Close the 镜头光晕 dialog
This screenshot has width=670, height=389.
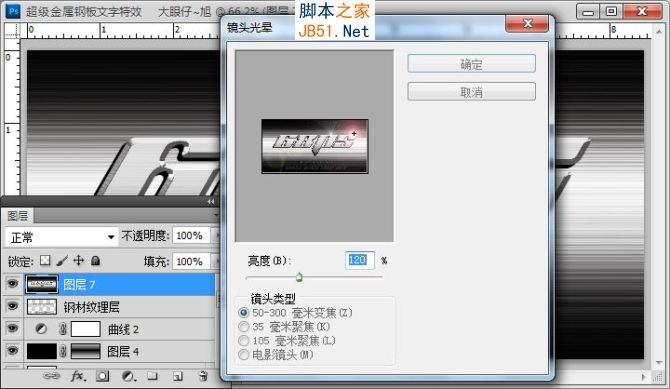pos(527,24)
